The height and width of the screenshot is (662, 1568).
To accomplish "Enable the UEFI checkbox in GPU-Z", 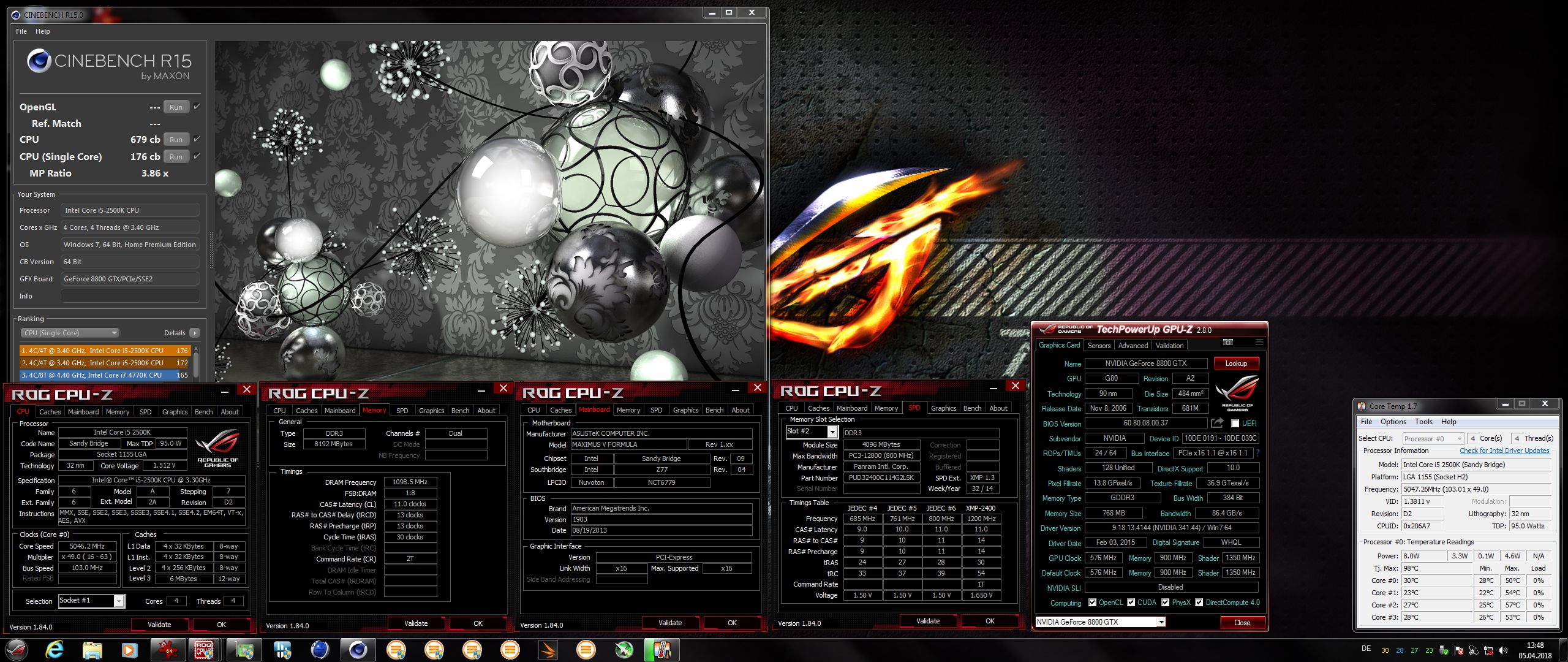I will (1235, 424).
